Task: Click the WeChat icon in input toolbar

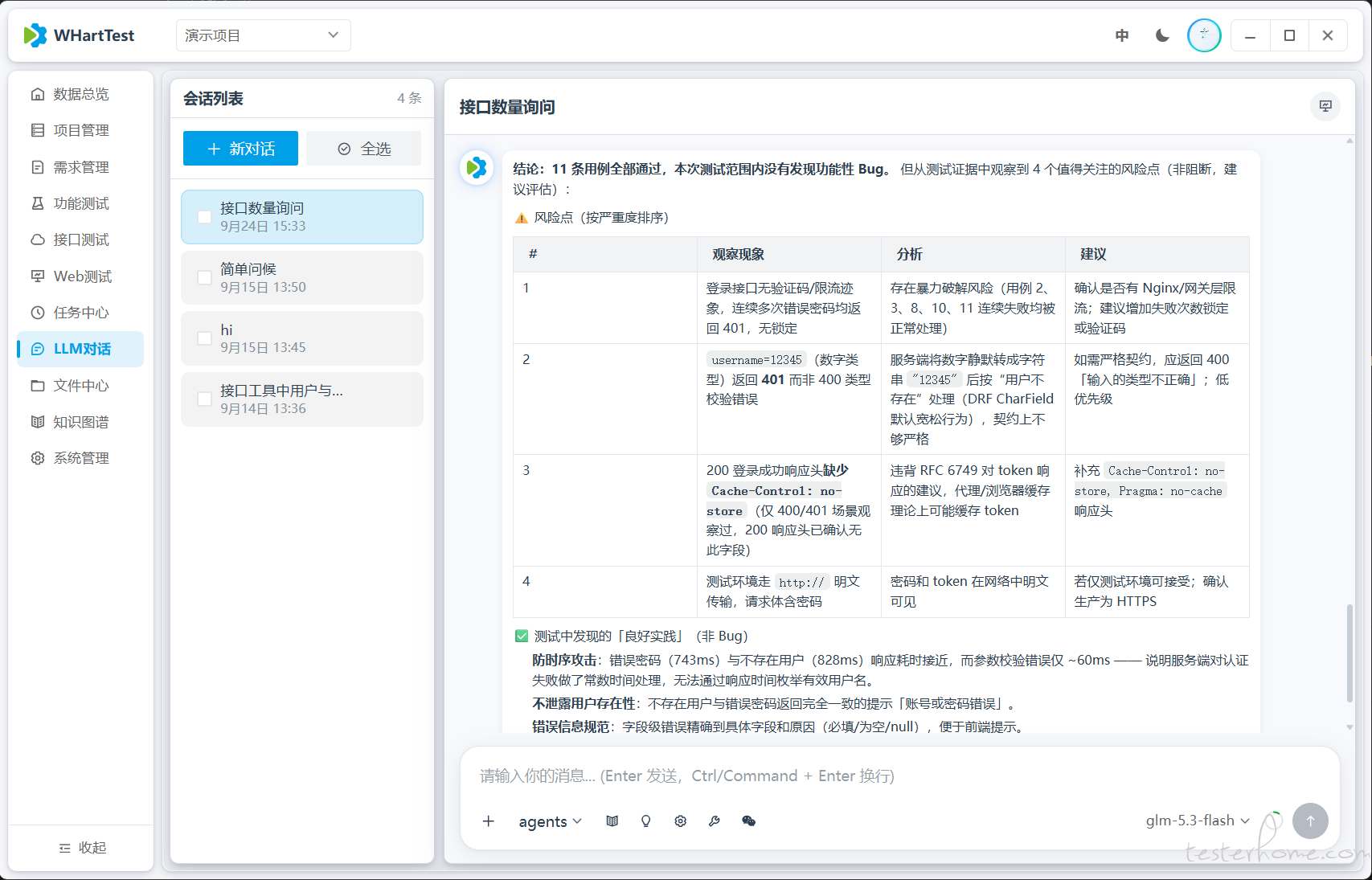Action: [x=748, y=821]
